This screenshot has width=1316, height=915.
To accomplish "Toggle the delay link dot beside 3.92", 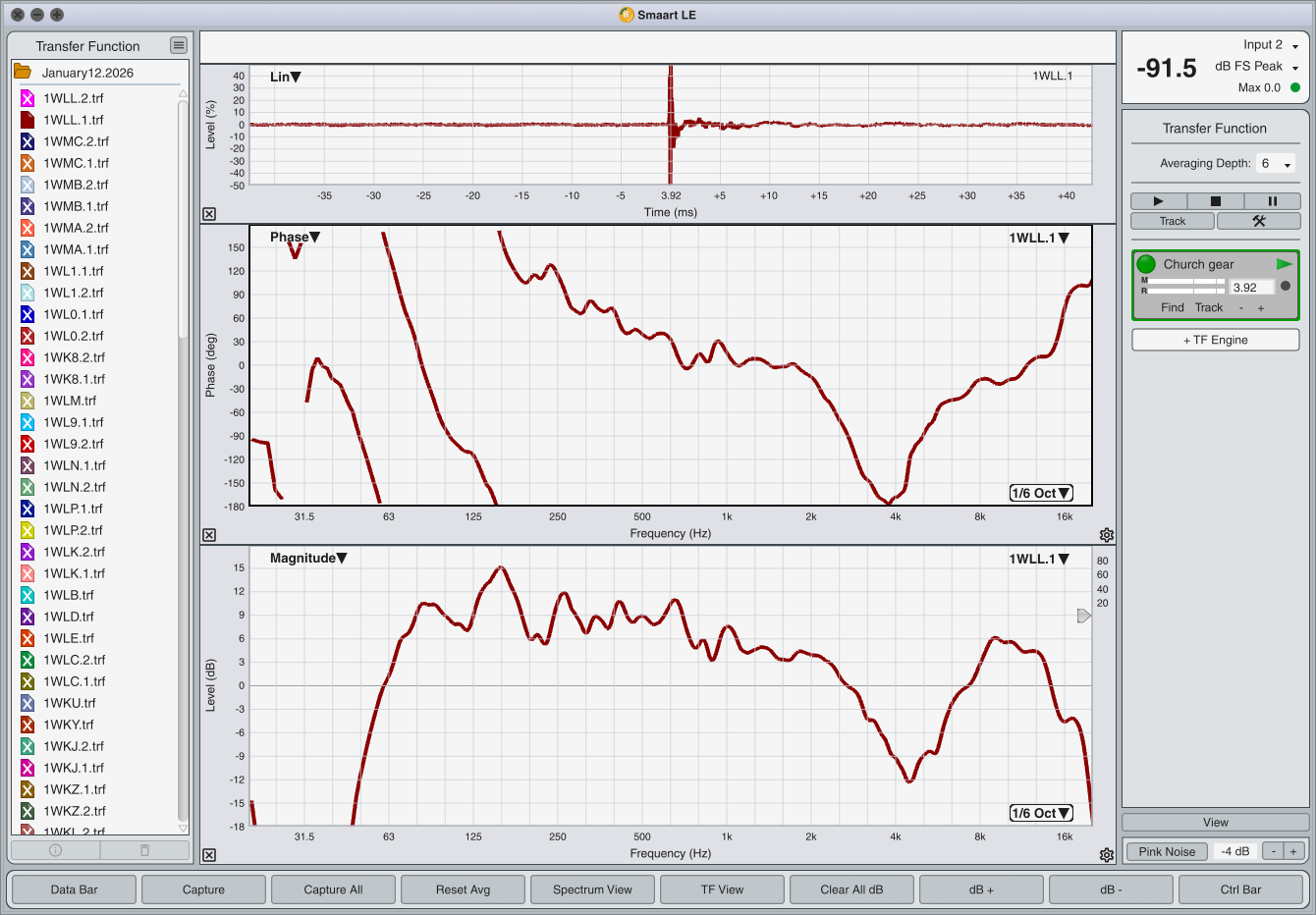I will tap(1286, 287).
